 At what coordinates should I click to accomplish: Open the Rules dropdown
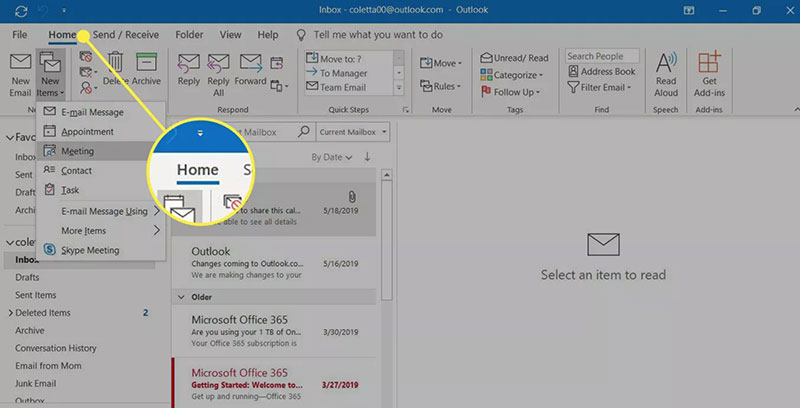(441, 86)
